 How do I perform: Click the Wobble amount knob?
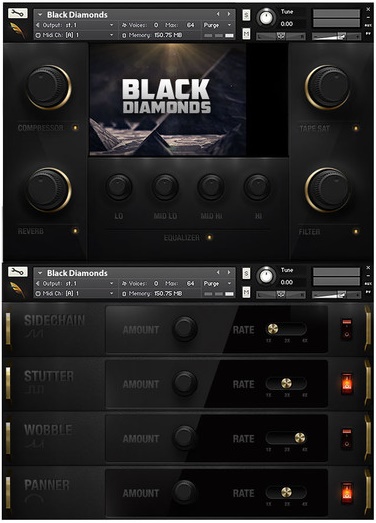coord(184,438)
